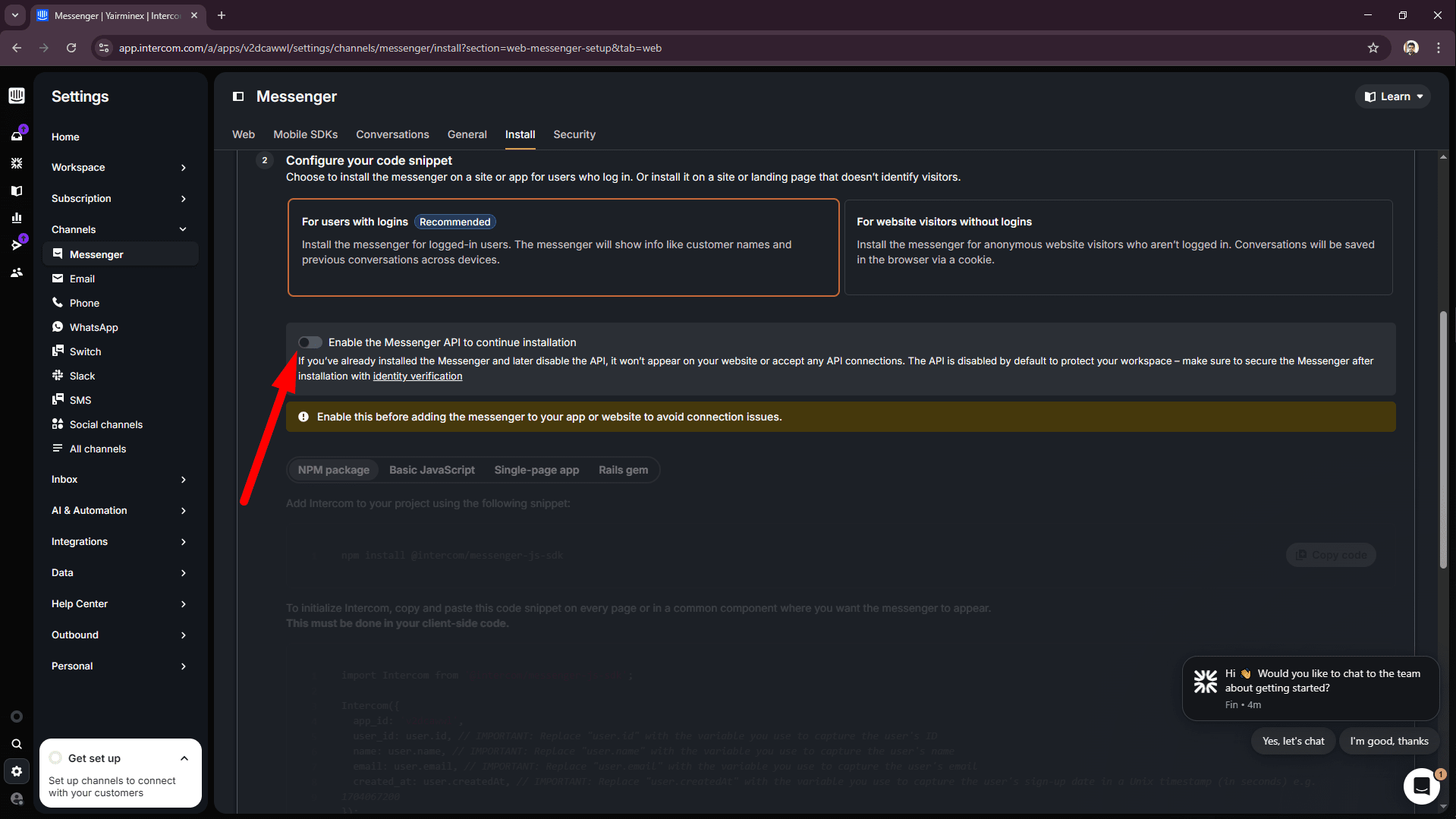This screenshot has width=1456, height=819.
Task: Select Messenger channel in sidebar
Action: click(121, 254)
